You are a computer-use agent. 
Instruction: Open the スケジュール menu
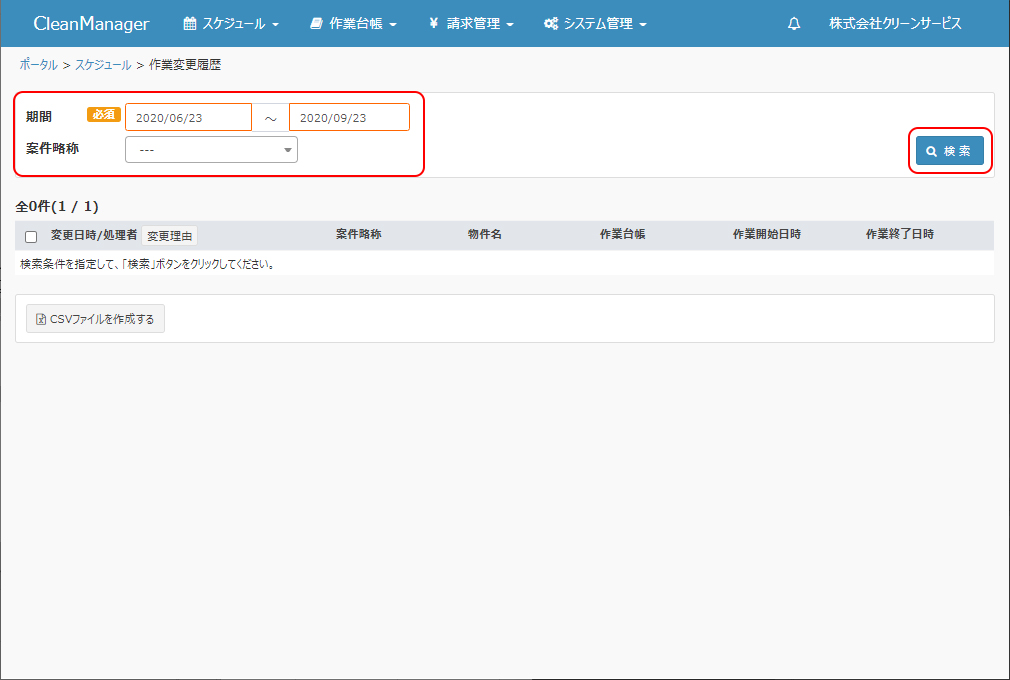(231, 24)
